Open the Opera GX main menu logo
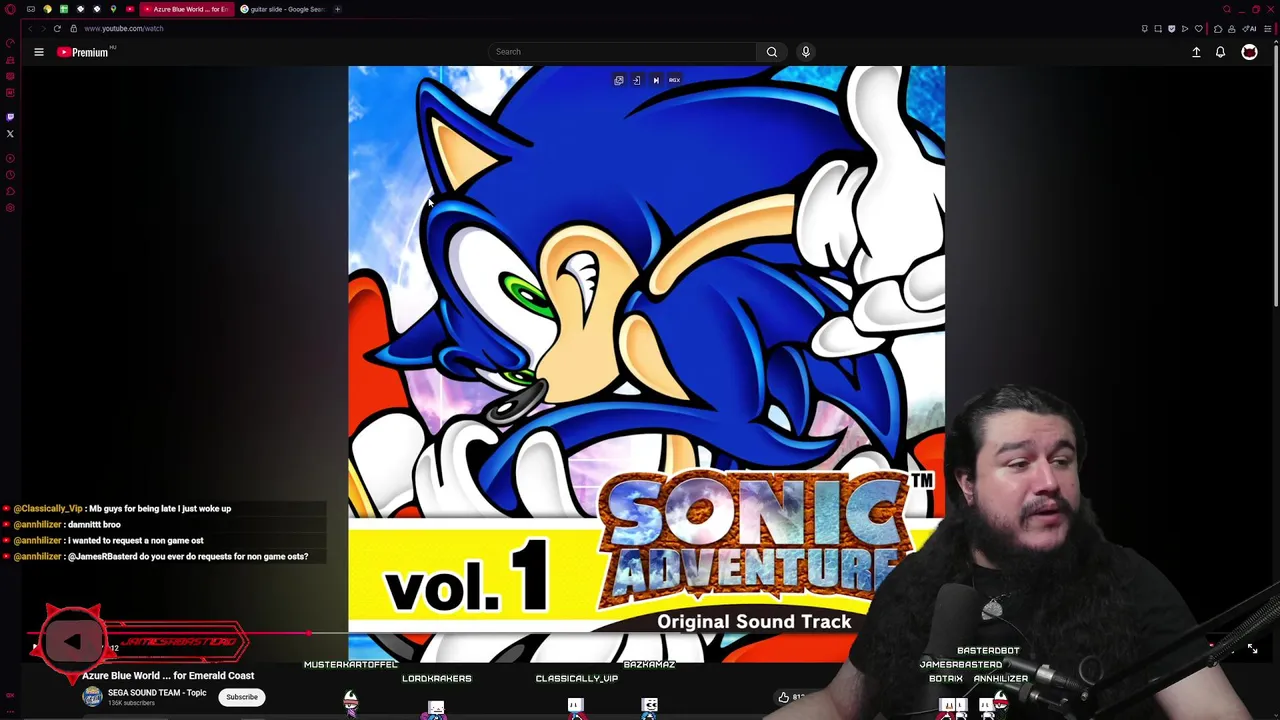Image resolution: width=1280 pixels, height=720 pixels. click(10, 9)
